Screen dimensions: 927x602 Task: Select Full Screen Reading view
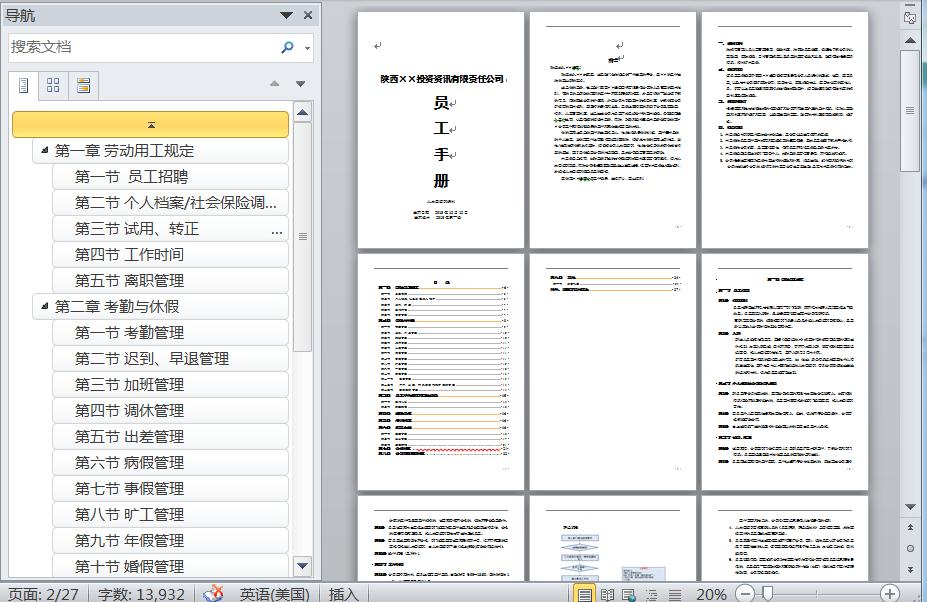[x=608, y=593]
